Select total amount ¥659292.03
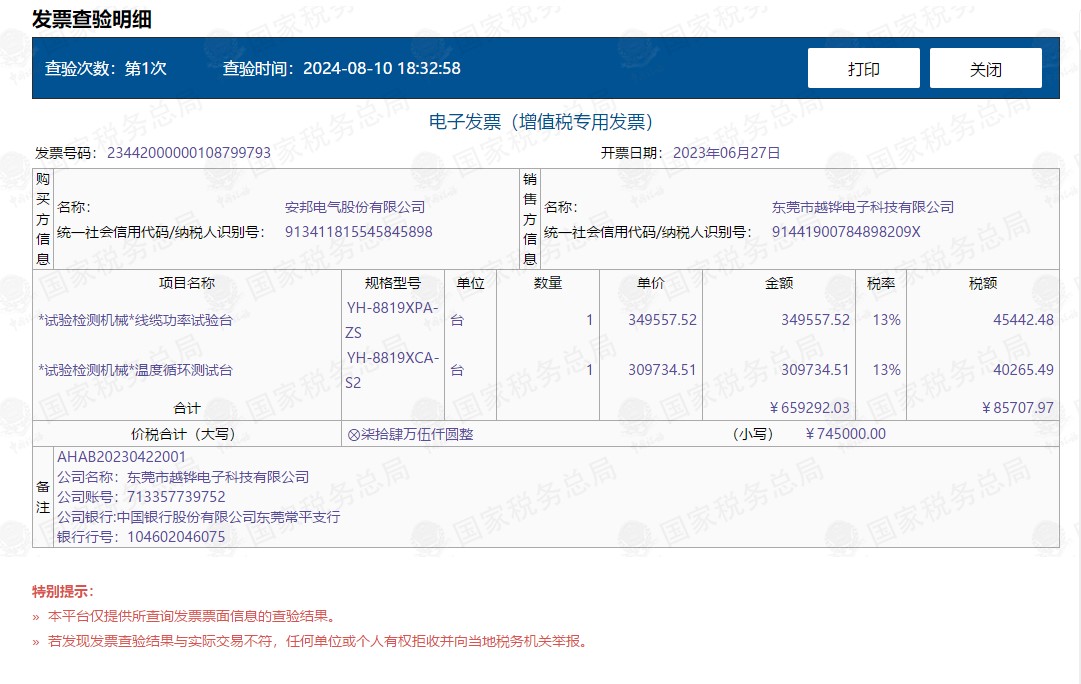Screen dimensions: 1081x684 809,408
